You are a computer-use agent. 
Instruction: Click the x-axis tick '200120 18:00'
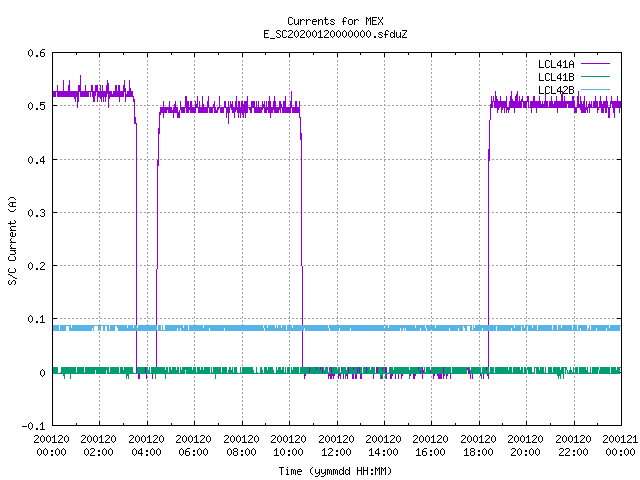[x=478, y=446]
